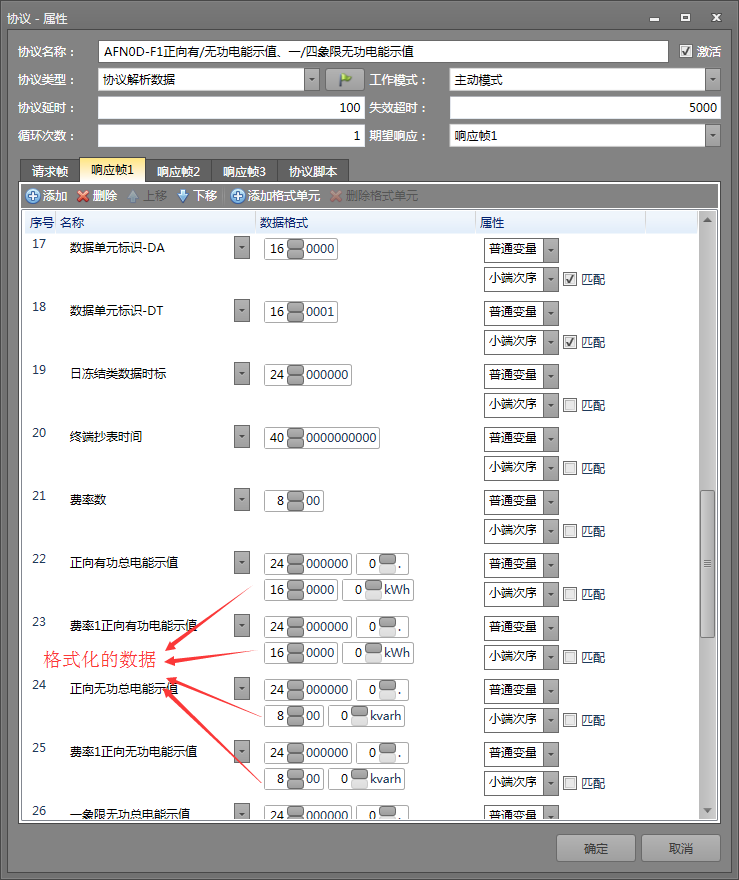
Task: Open 普通变量 dropdown in row 21
Action: click(x=551, y=502)
